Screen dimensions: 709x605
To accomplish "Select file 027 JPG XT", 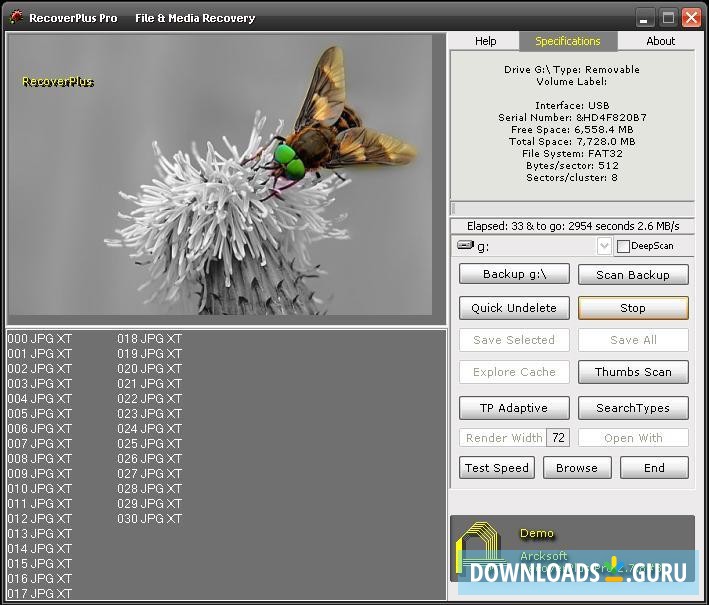I will [150, 473].
